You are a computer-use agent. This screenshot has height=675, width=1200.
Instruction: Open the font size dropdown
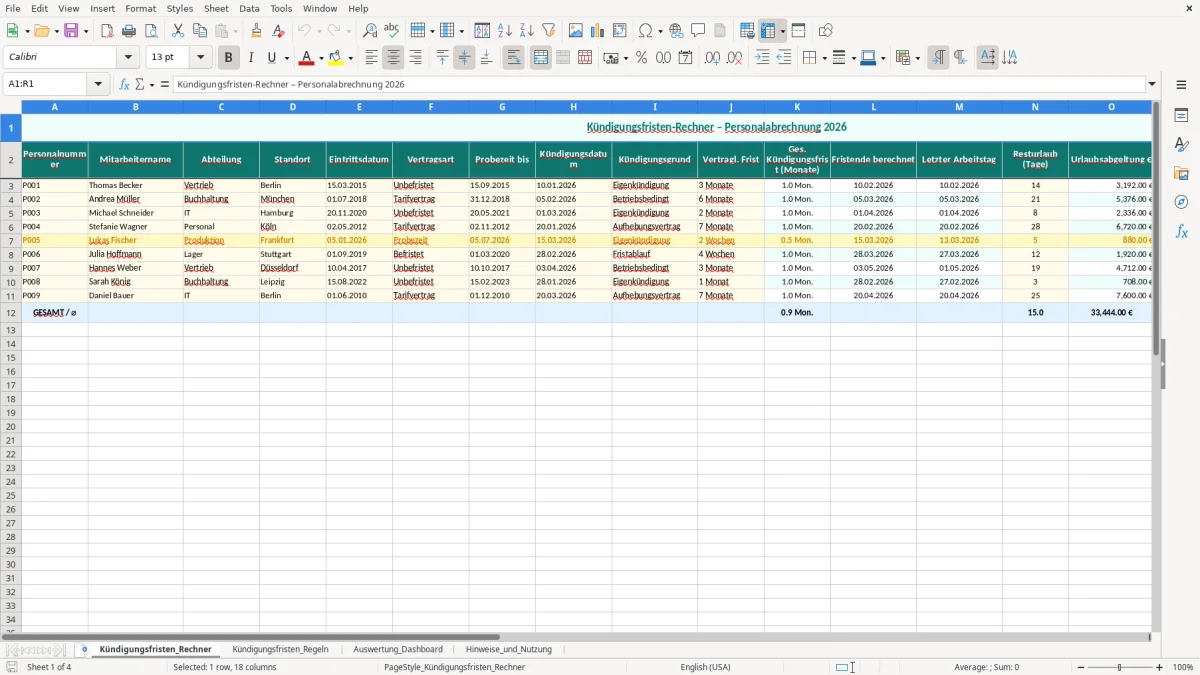coord(201,58)
